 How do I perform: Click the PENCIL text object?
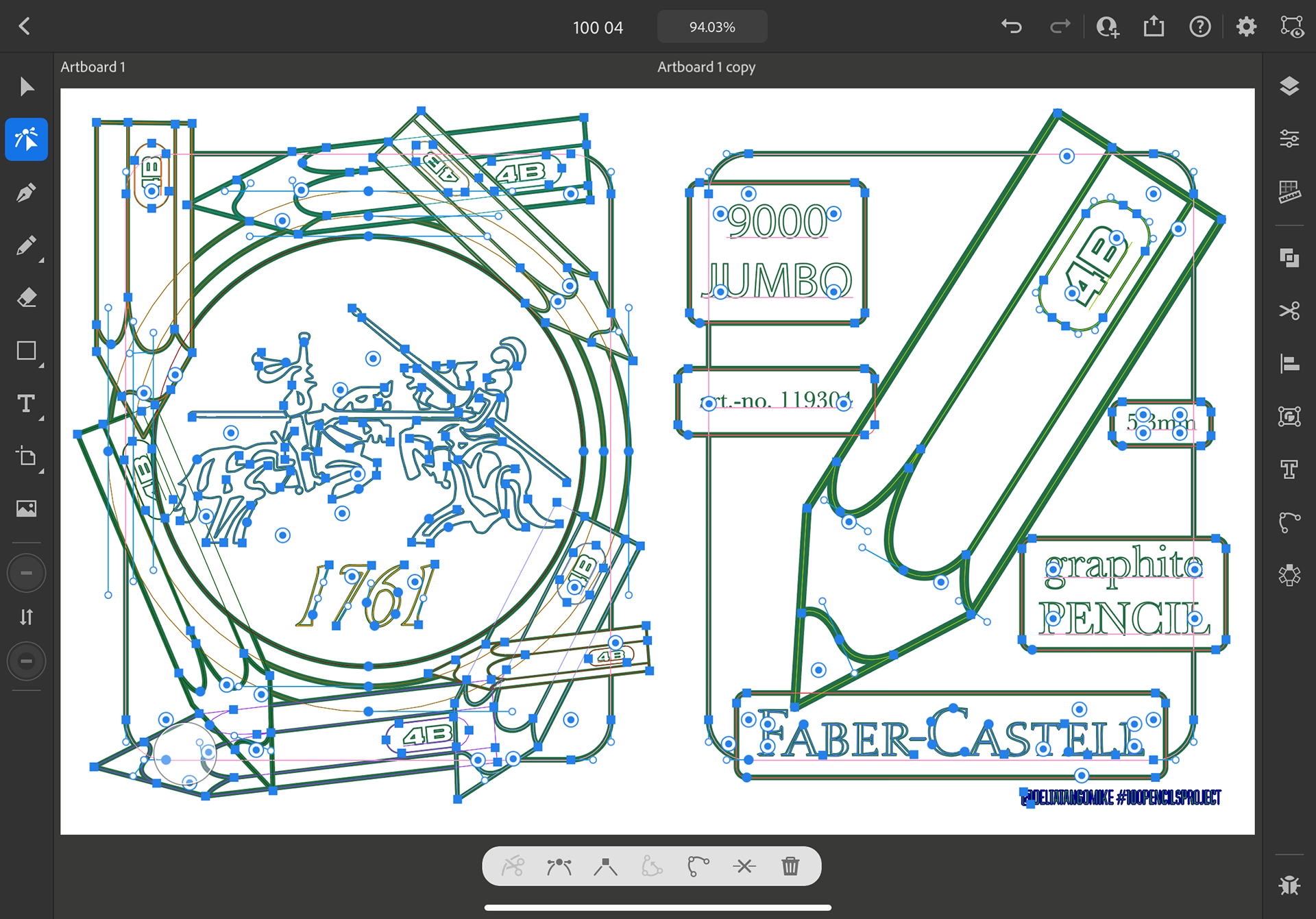pyautogui.click(x=1123, y=619)
